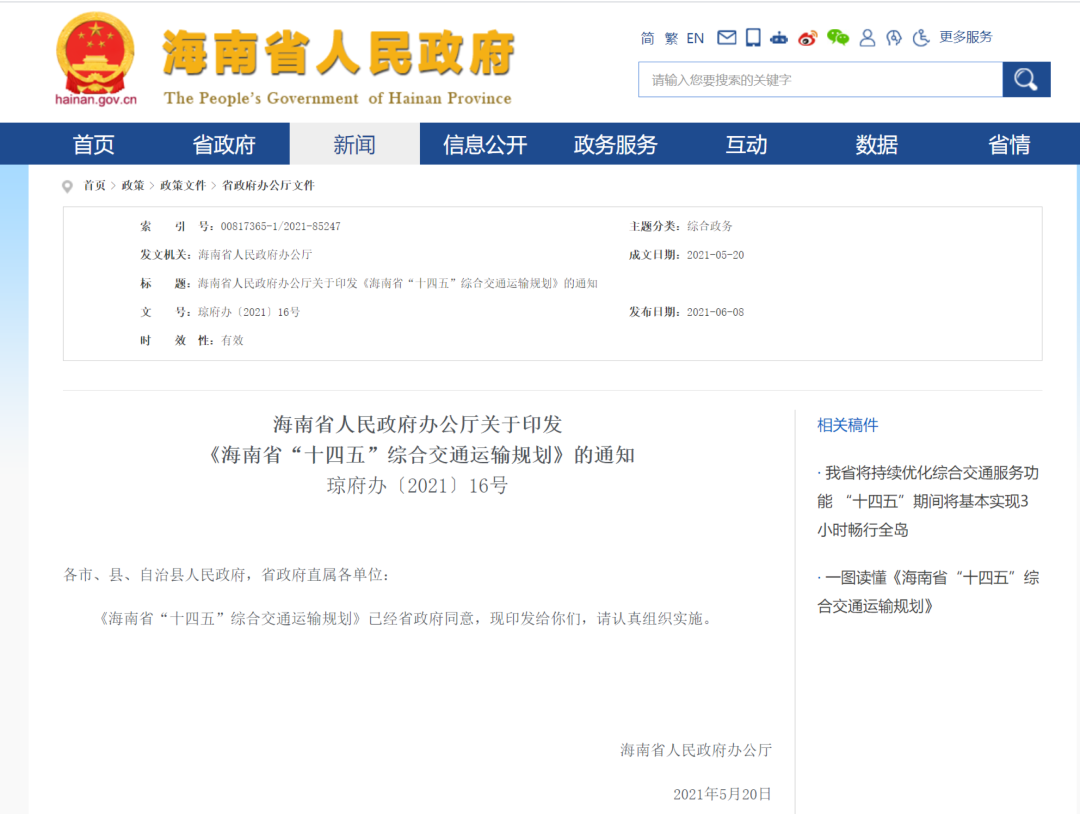Open the robot assistant icon
The height and width of the screenshot is (814, 1080).
780,38
